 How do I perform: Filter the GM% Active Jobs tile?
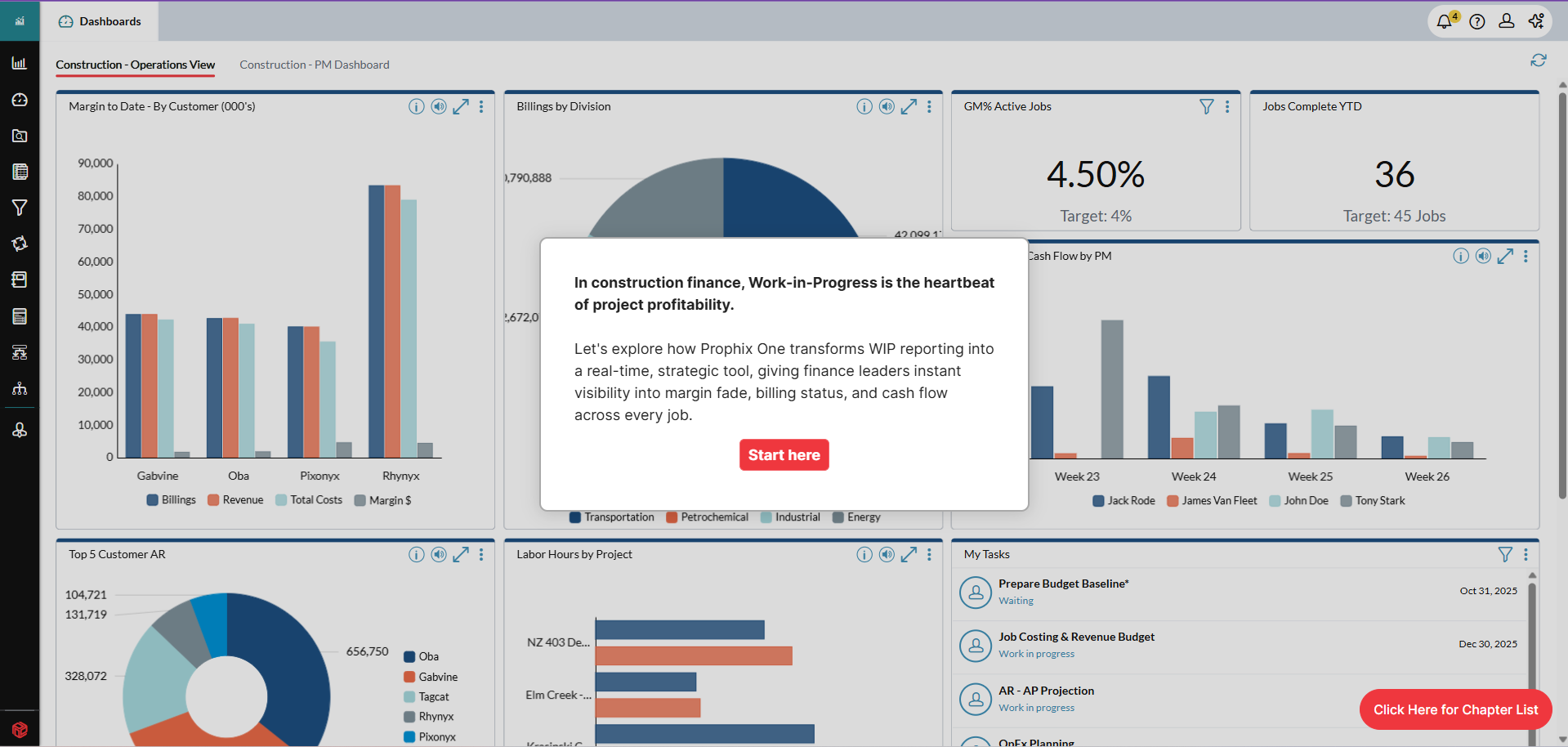1206,106
